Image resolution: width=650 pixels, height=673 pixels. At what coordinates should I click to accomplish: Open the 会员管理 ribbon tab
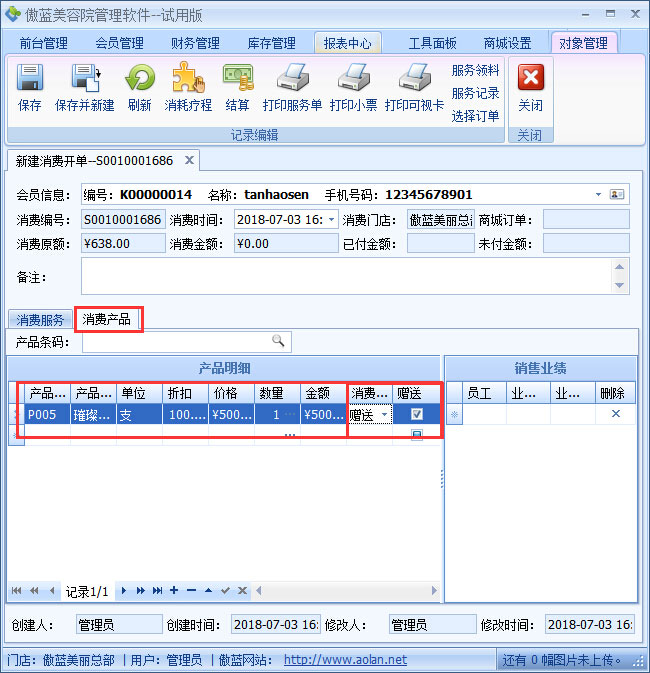pyautogui.click(x=119, y=43)
